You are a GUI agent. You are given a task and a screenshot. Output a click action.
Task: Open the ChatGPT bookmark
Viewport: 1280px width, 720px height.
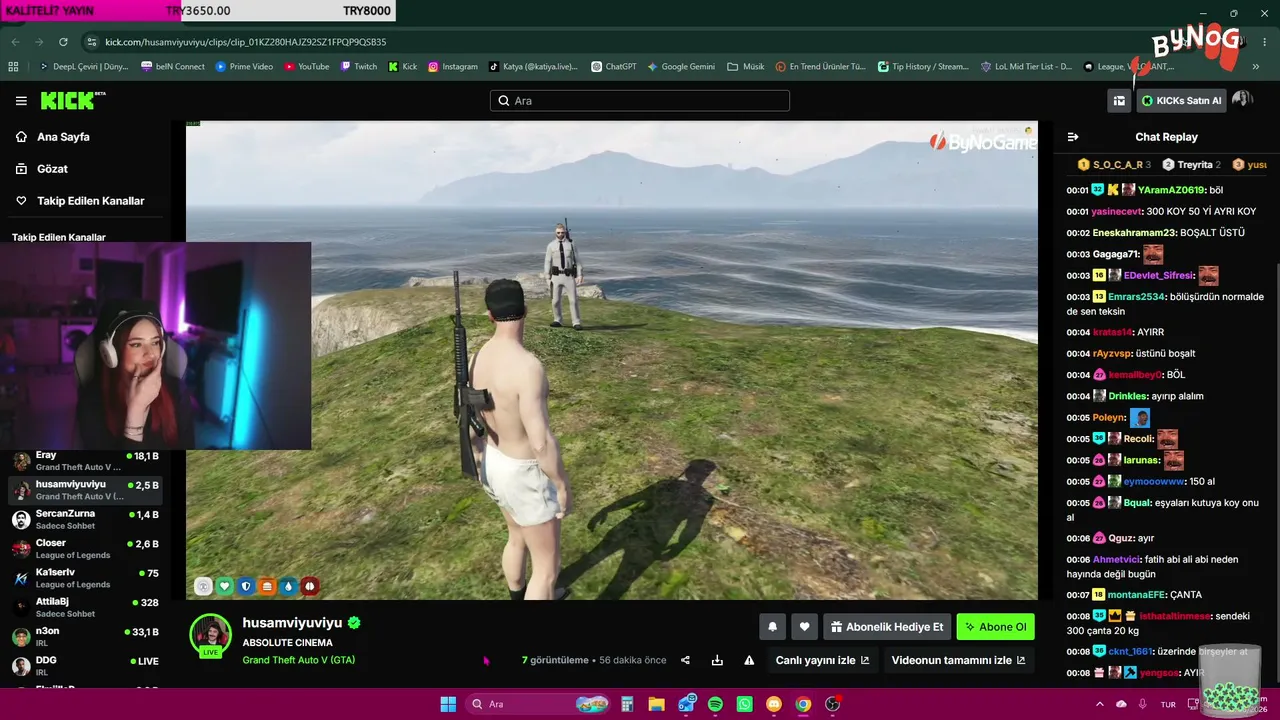[x=613, y=67]
